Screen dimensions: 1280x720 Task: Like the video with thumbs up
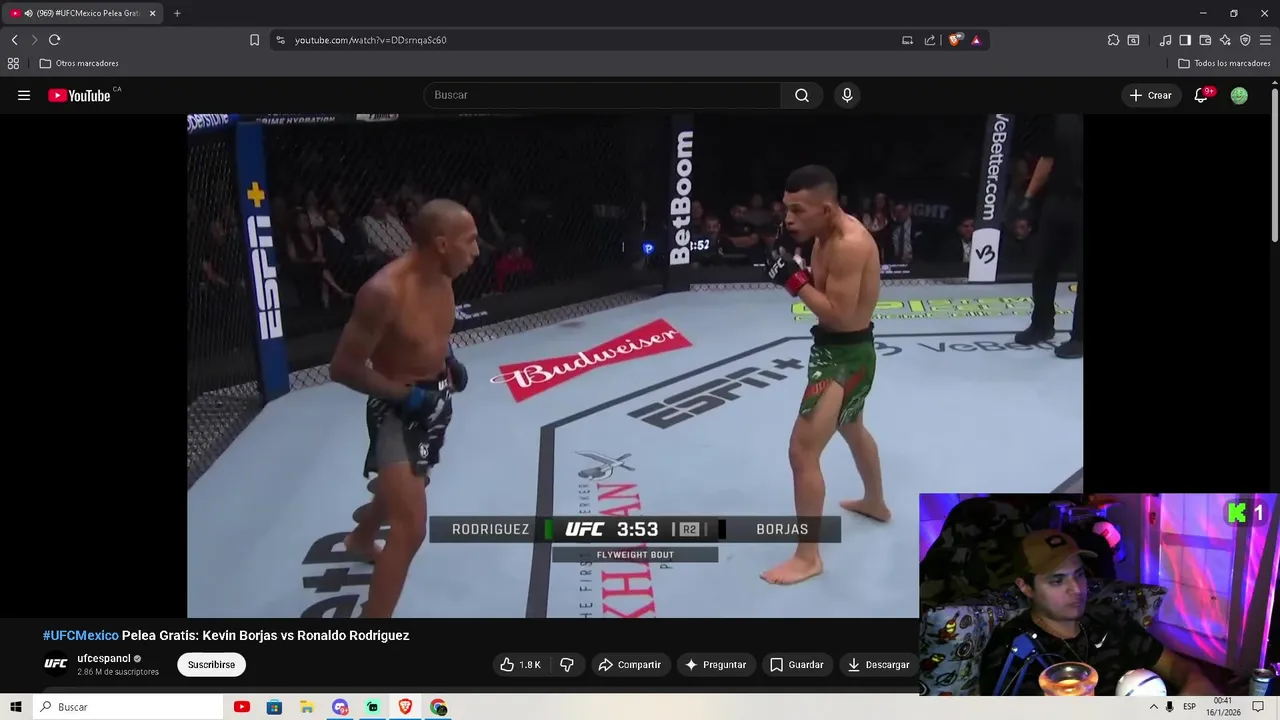[521, 664]
